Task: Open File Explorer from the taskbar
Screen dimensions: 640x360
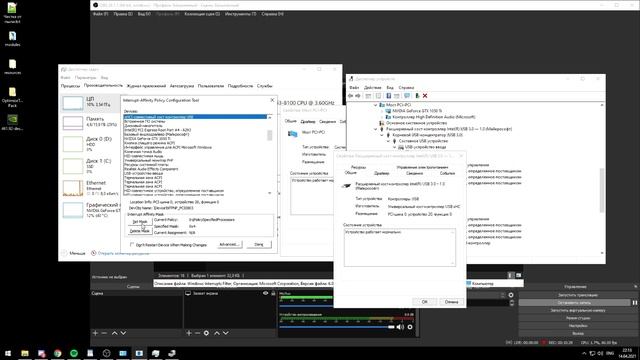Action: point(25,353)
